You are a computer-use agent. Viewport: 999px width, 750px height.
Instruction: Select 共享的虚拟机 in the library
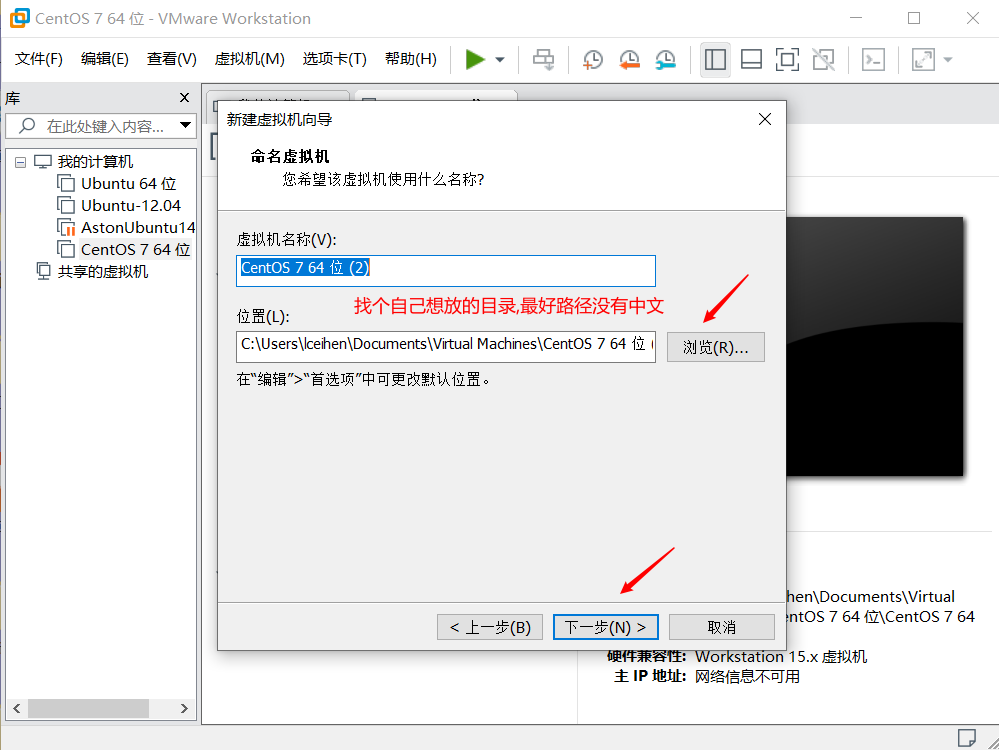[x=103, y=272]
